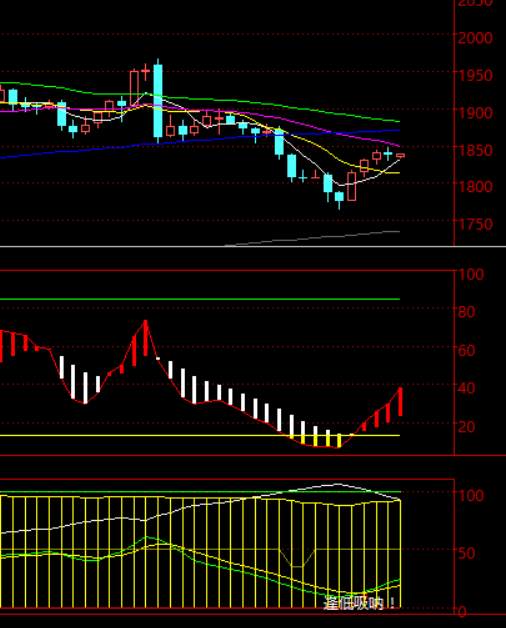
Task: Click the 1950 price axis label
Action: click(x=475, y=75)
